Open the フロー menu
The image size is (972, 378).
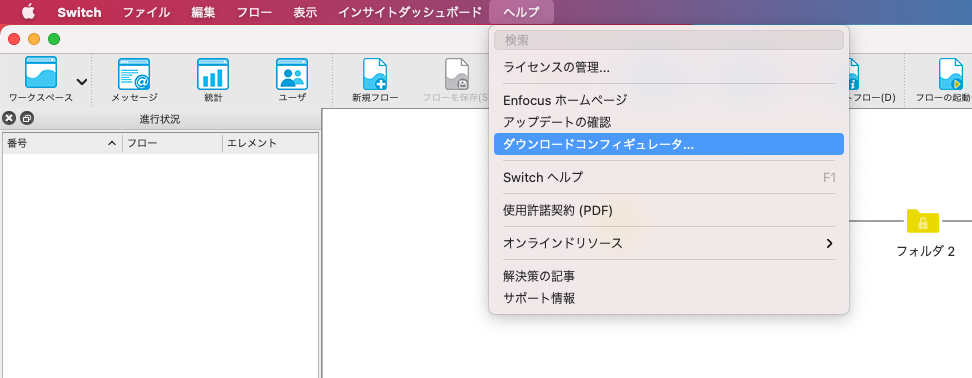[254, 12]
